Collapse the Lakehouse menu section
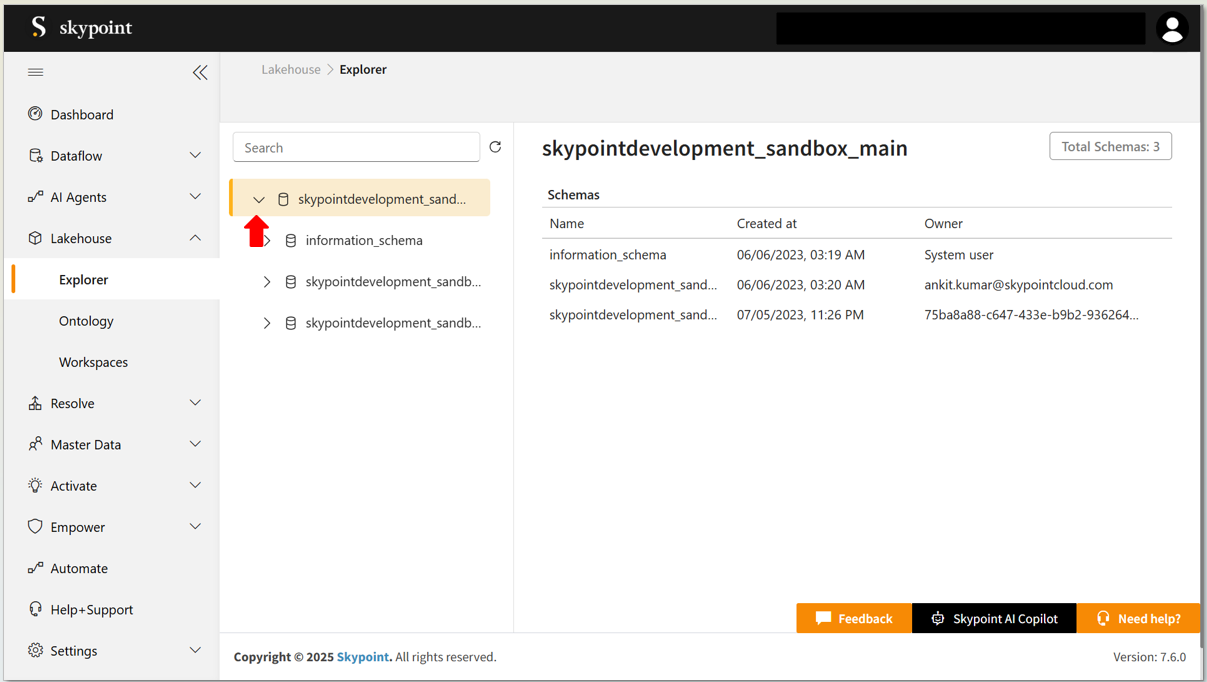Viewport: 1207px width, 682px height. tap(195, 238)
